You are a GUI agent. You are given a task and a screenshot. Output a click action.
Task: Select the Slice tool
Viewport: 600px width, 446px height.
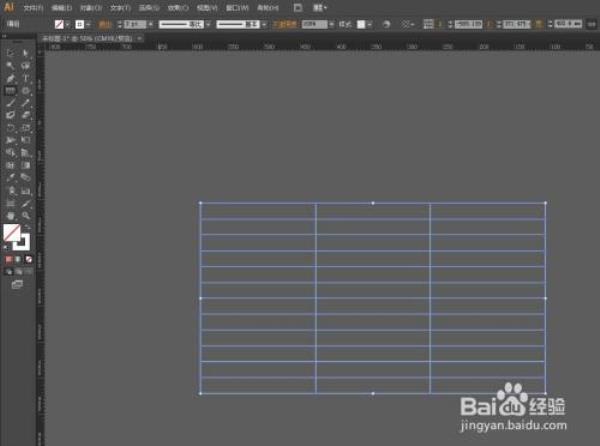click(26, 203)
